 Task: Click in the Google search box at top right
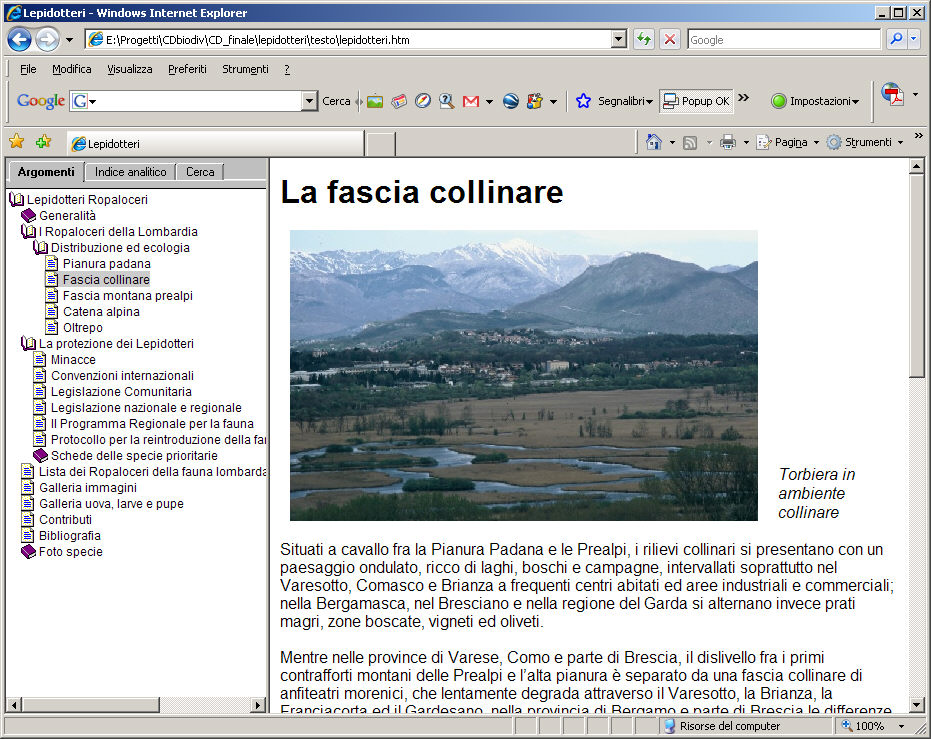tap(784, 40)
